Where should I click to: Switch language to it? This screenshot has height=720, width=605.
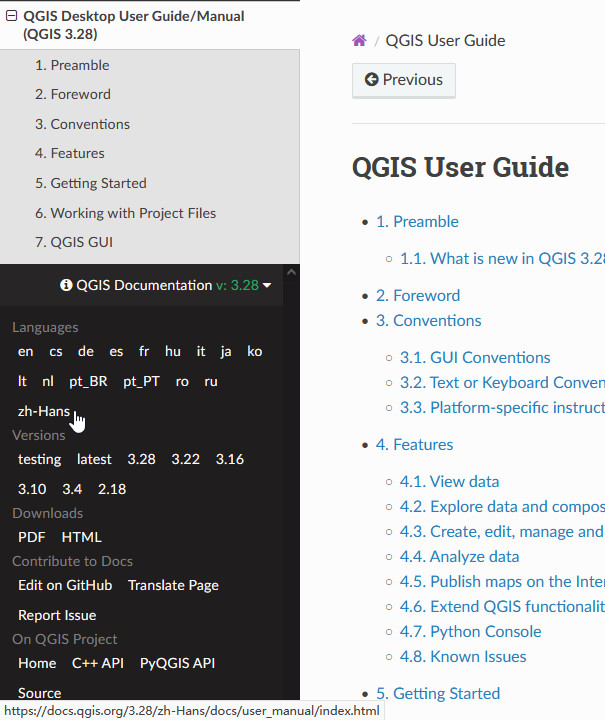tap(201, 352)
